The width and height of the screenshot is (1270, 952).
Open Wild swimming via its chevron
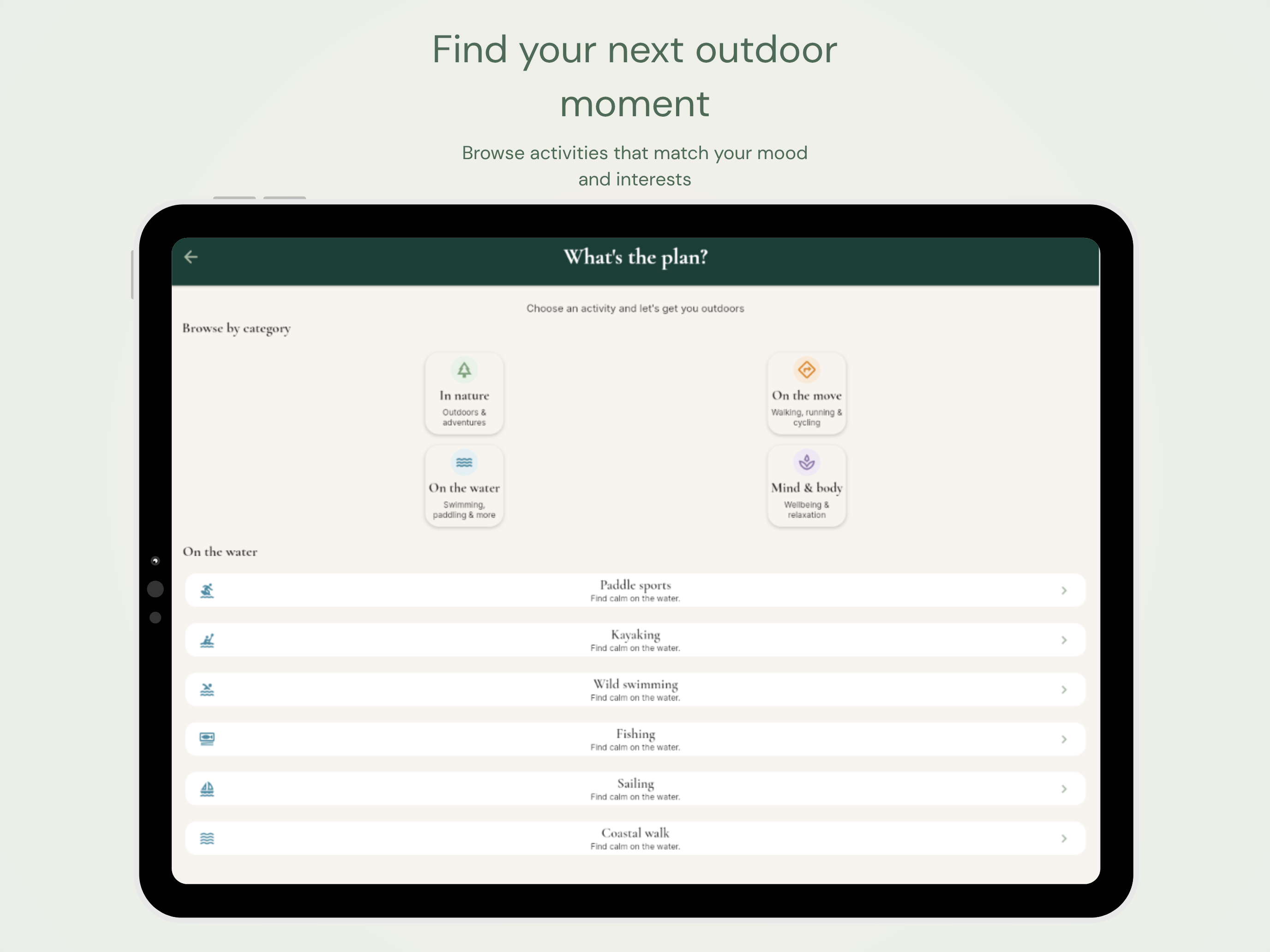coord(1064,690)
